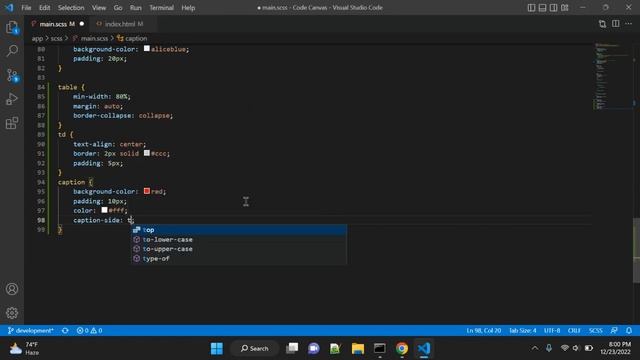Screen dimensions: 640x360
Task: Toggle the bottom panel layout icon
Action: [x=542, y=8]
